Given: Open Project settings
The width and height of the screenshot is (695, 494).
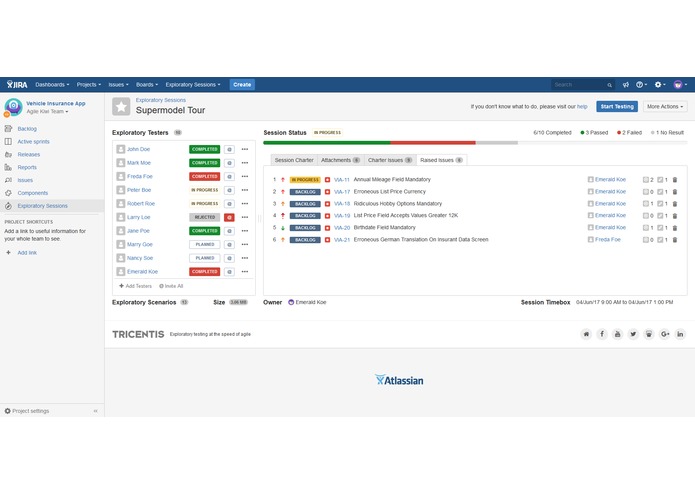Looking at the screenshot, I should [x=27, y=411].
